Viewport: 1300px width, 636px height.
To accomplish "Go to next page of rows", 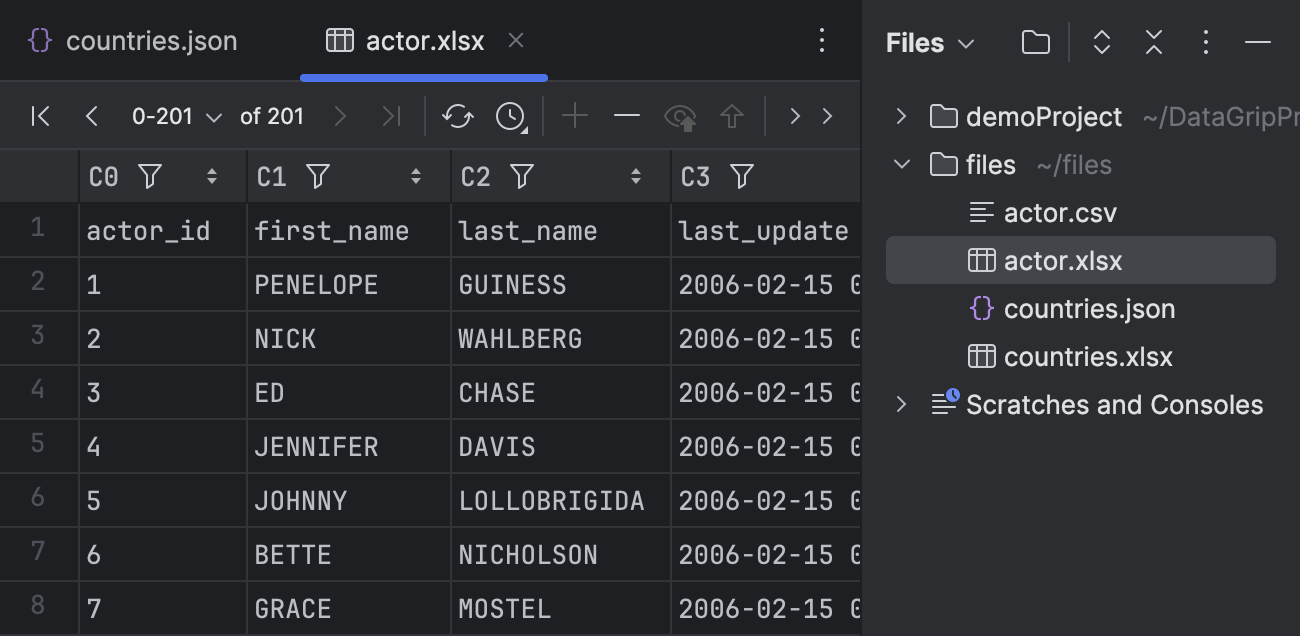I will (340, 117).
